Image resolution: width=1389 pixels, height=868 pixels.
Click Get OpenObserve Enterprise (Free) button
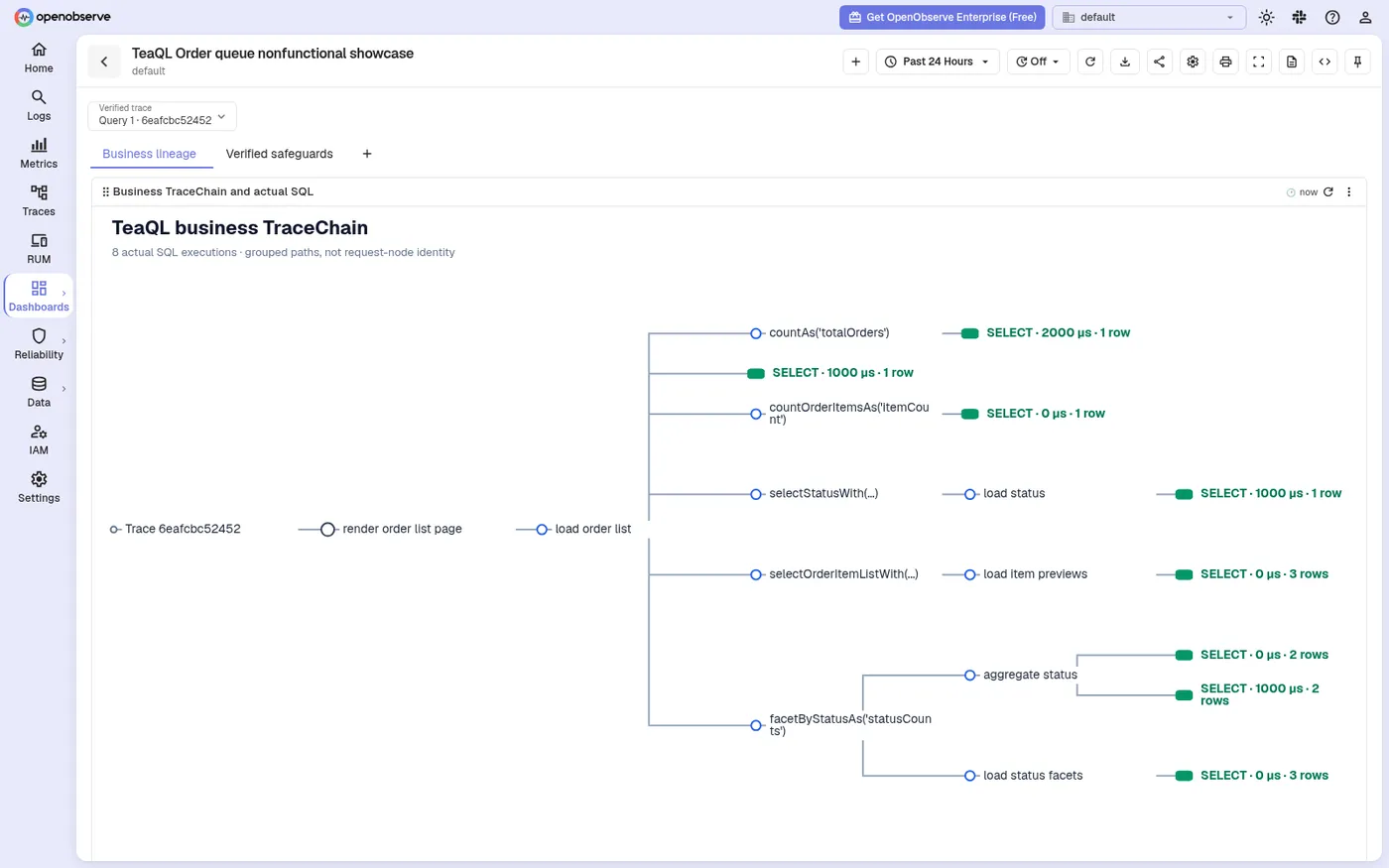[942, 17]
